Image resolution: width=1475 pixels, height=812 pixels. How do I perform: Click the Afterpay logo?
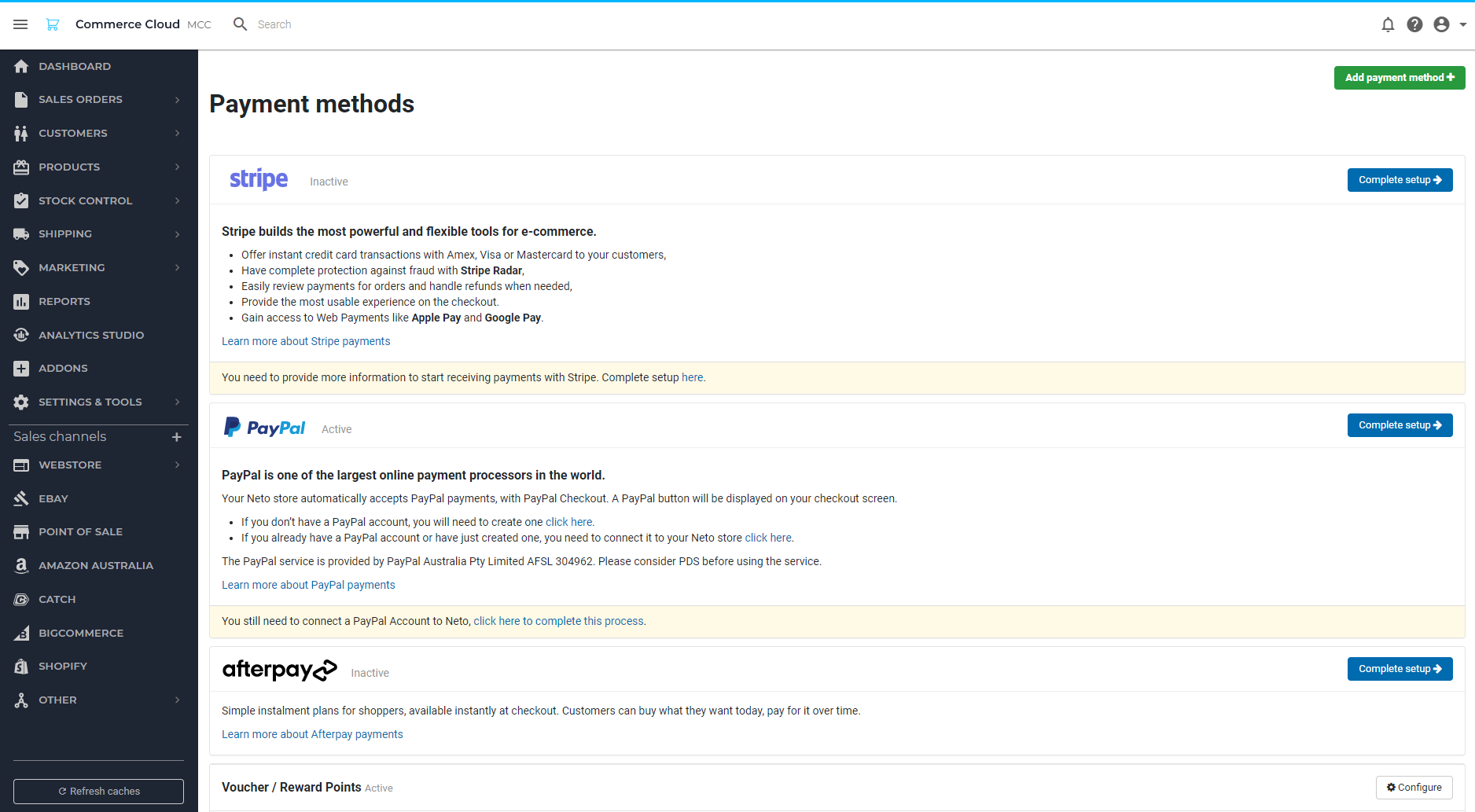(x=280, y=670)
